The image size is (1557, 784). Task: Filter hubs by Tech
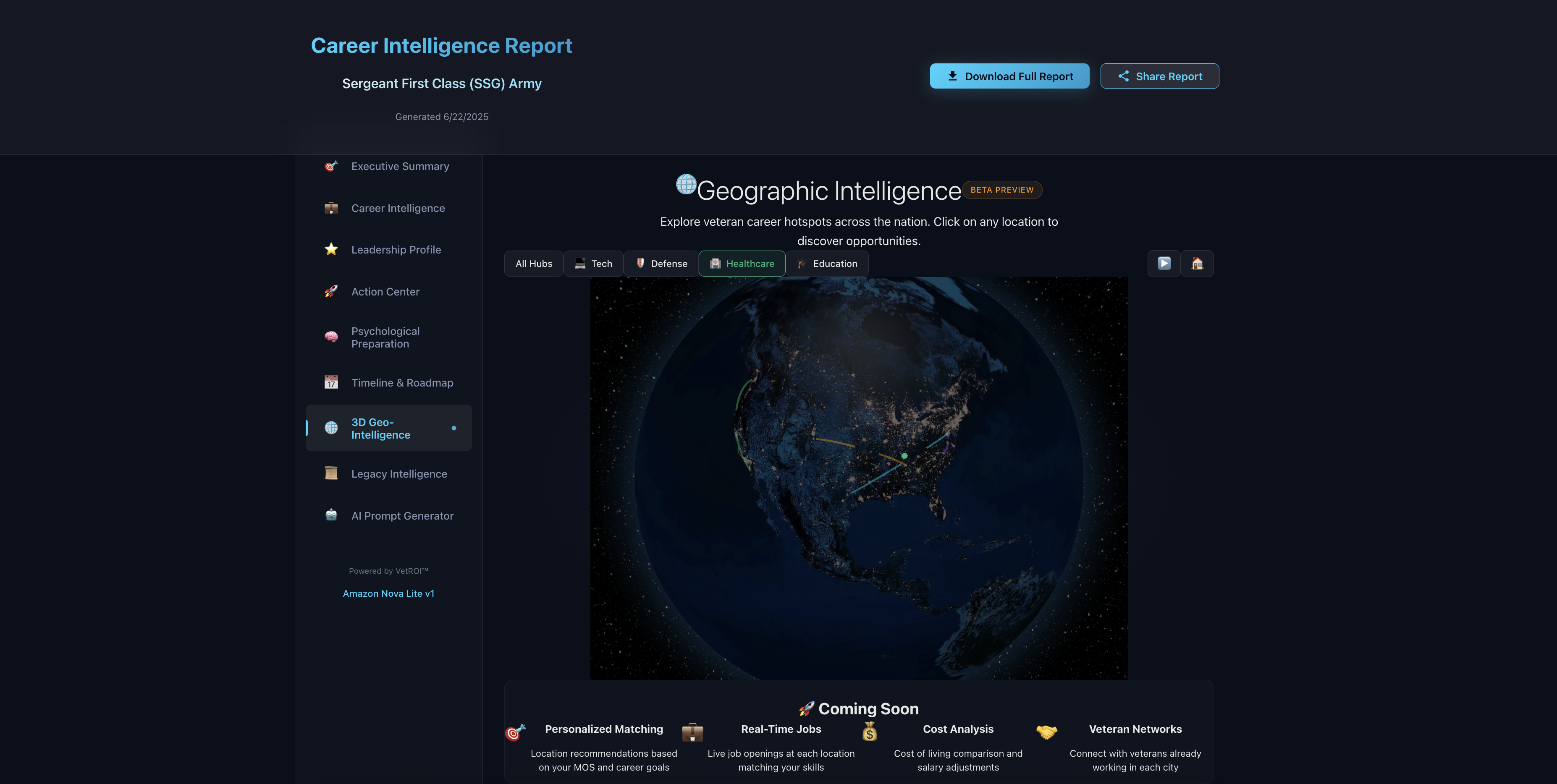[593, 263]
